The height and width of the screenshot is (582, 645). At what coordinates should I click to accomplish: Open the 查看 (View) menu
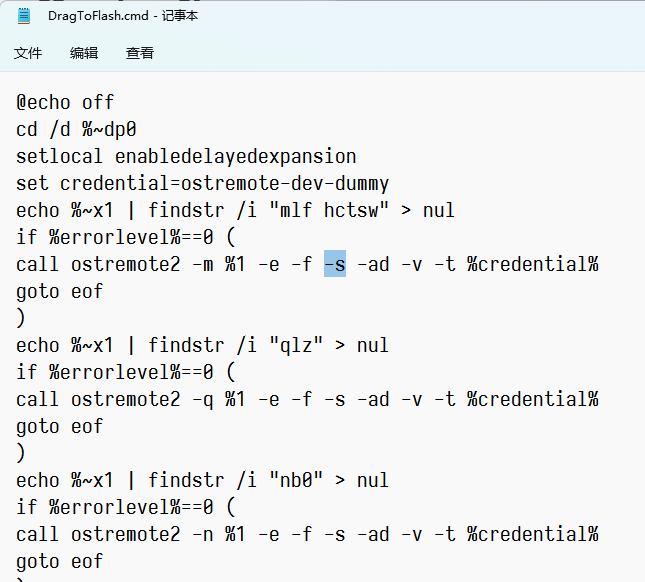pyautogui.click(x=140, y=53)
